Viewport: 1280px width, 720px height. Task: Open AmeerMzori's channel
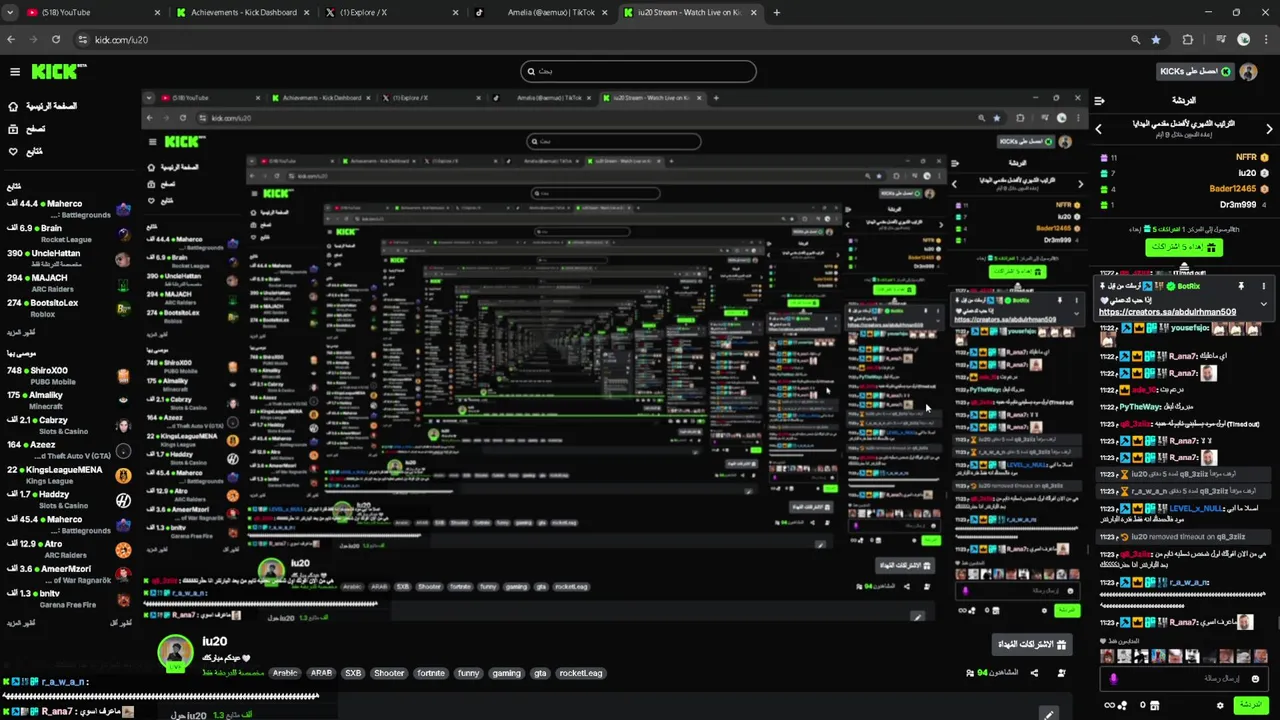click(68, 574)
